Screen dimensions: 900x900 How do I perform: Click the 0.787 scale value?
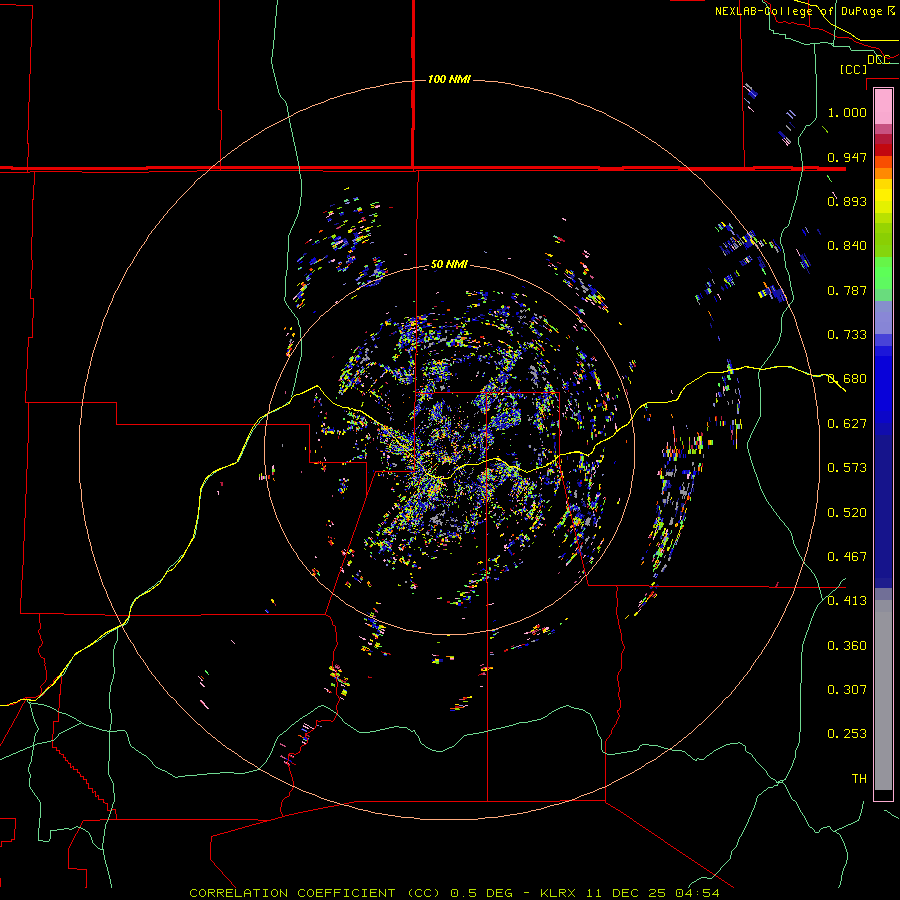[847, 290]
